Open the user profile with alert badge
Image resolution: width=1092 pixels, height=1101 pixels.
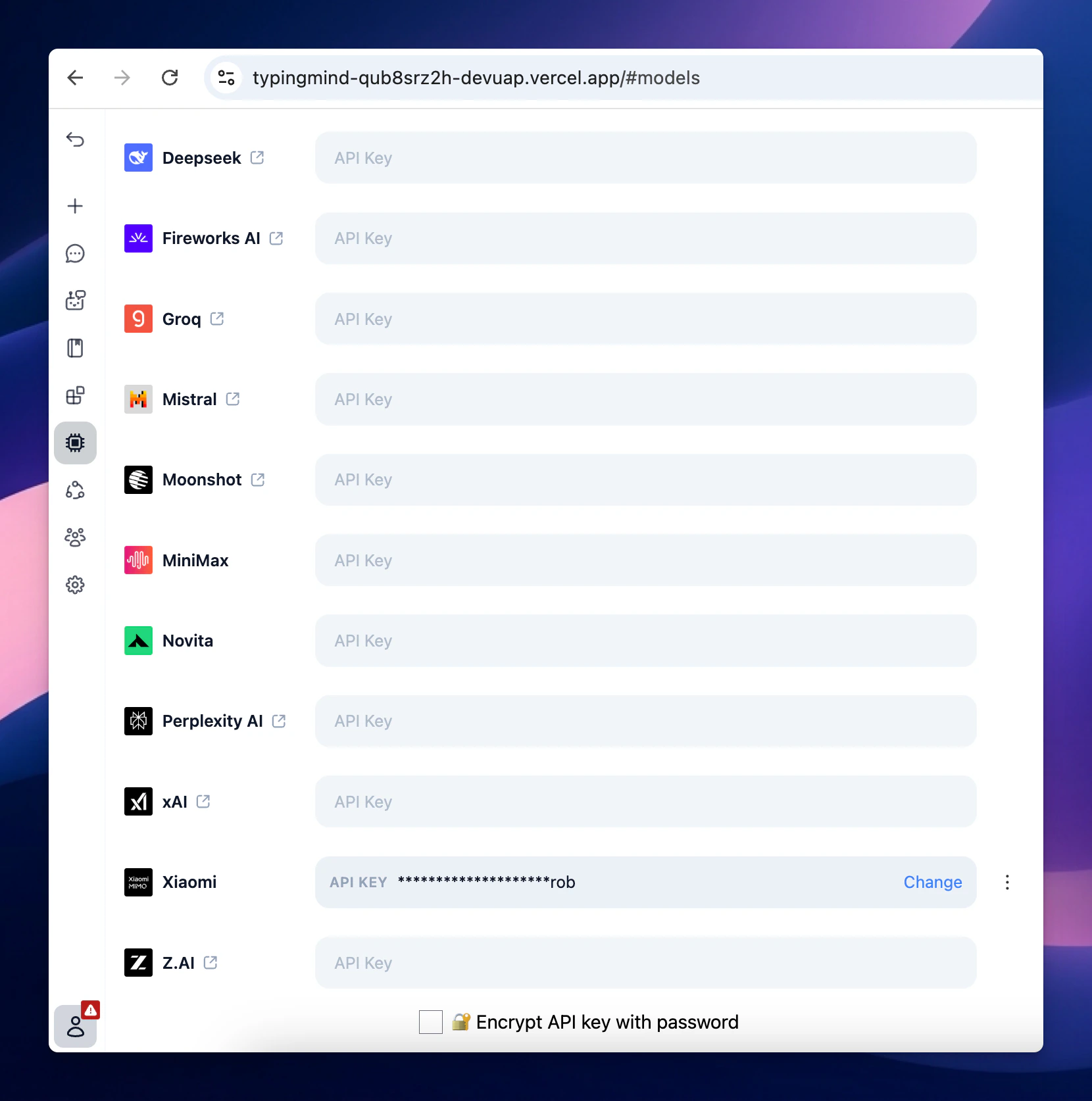point(75,1026)
